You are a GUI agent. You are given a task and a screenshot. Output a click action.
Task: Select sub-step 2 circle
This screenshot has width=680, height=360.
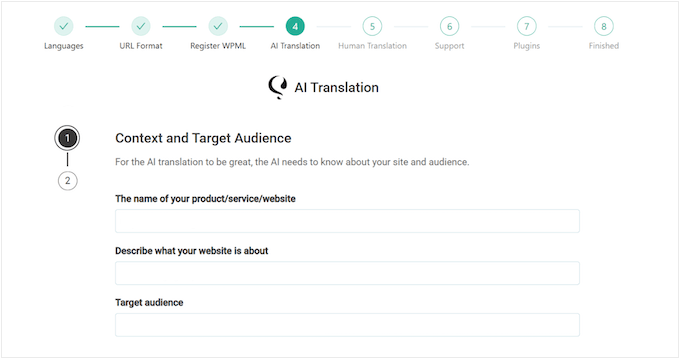[67, 181]
